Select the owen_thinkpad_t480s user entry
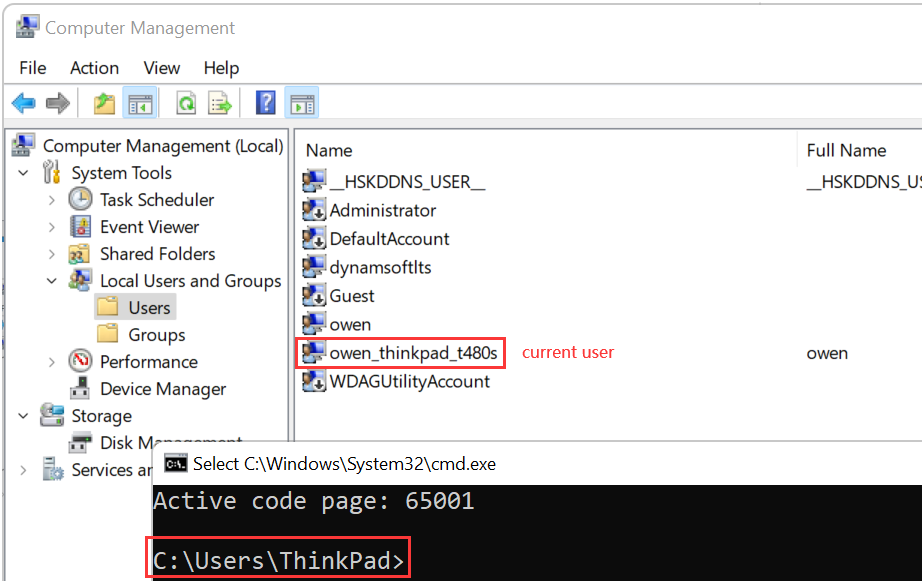 pos(412,353)
